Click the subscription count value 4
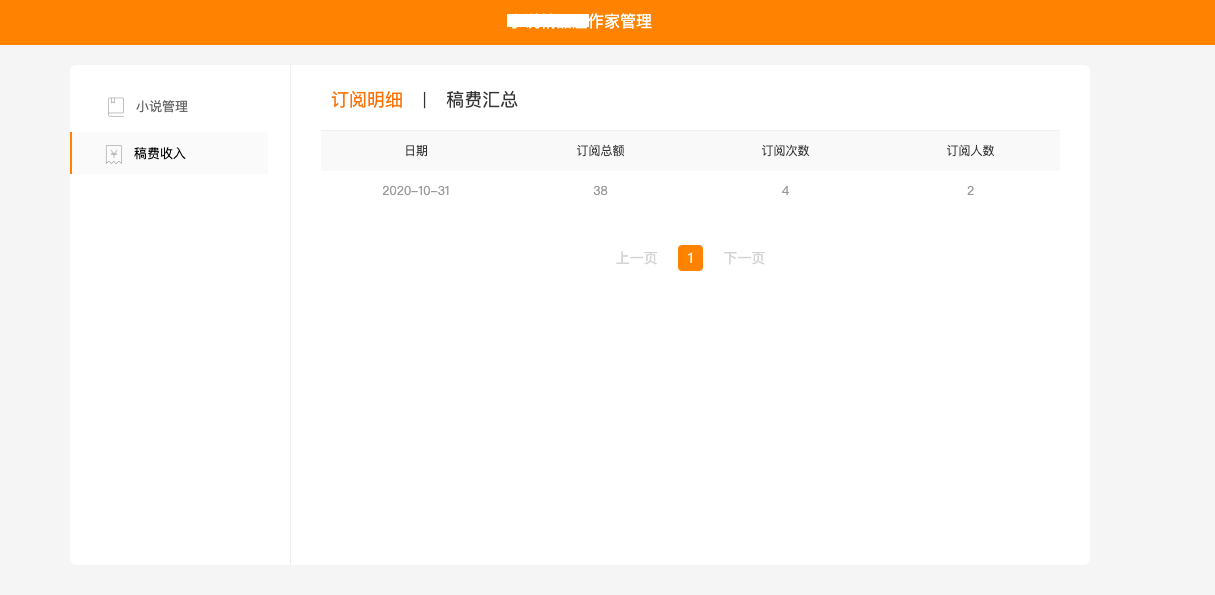 (785, 191)
